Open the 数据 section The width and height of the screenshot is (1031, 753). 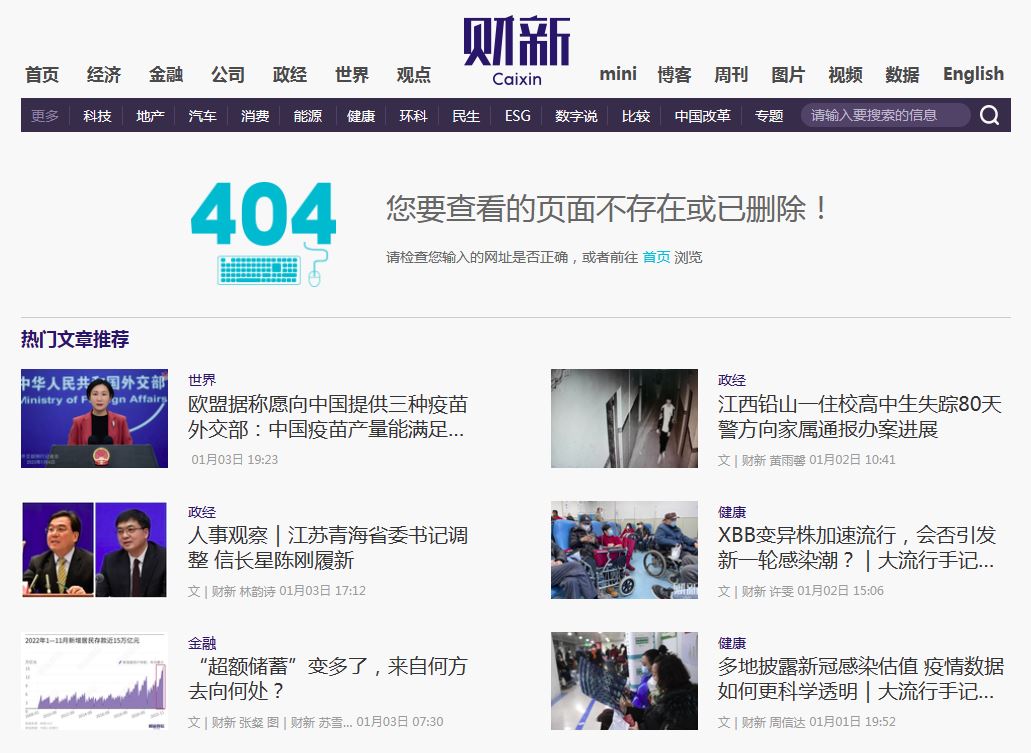coord(902,74)
